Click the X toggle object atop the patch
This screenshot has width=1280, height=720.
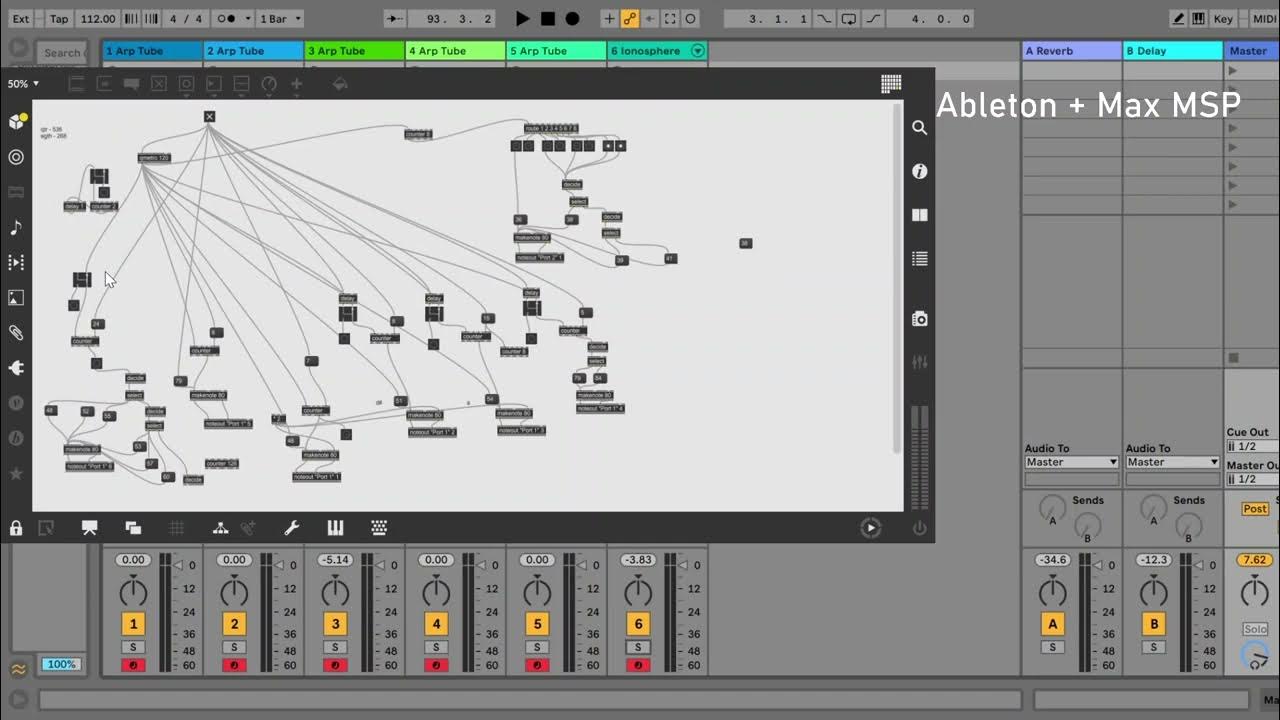pyautogui.click(x=209, y=117)
